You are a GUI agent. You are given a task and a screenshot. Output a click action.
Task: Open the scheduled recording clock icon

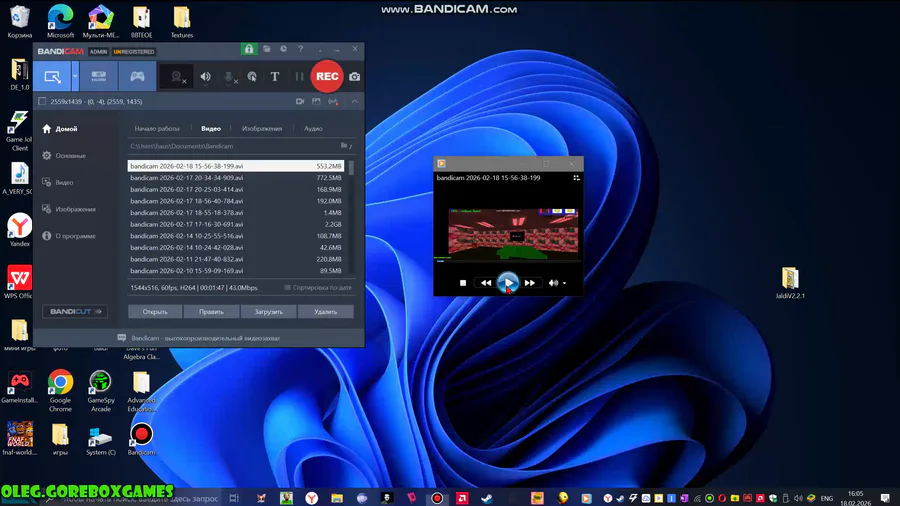coord(284,49)
